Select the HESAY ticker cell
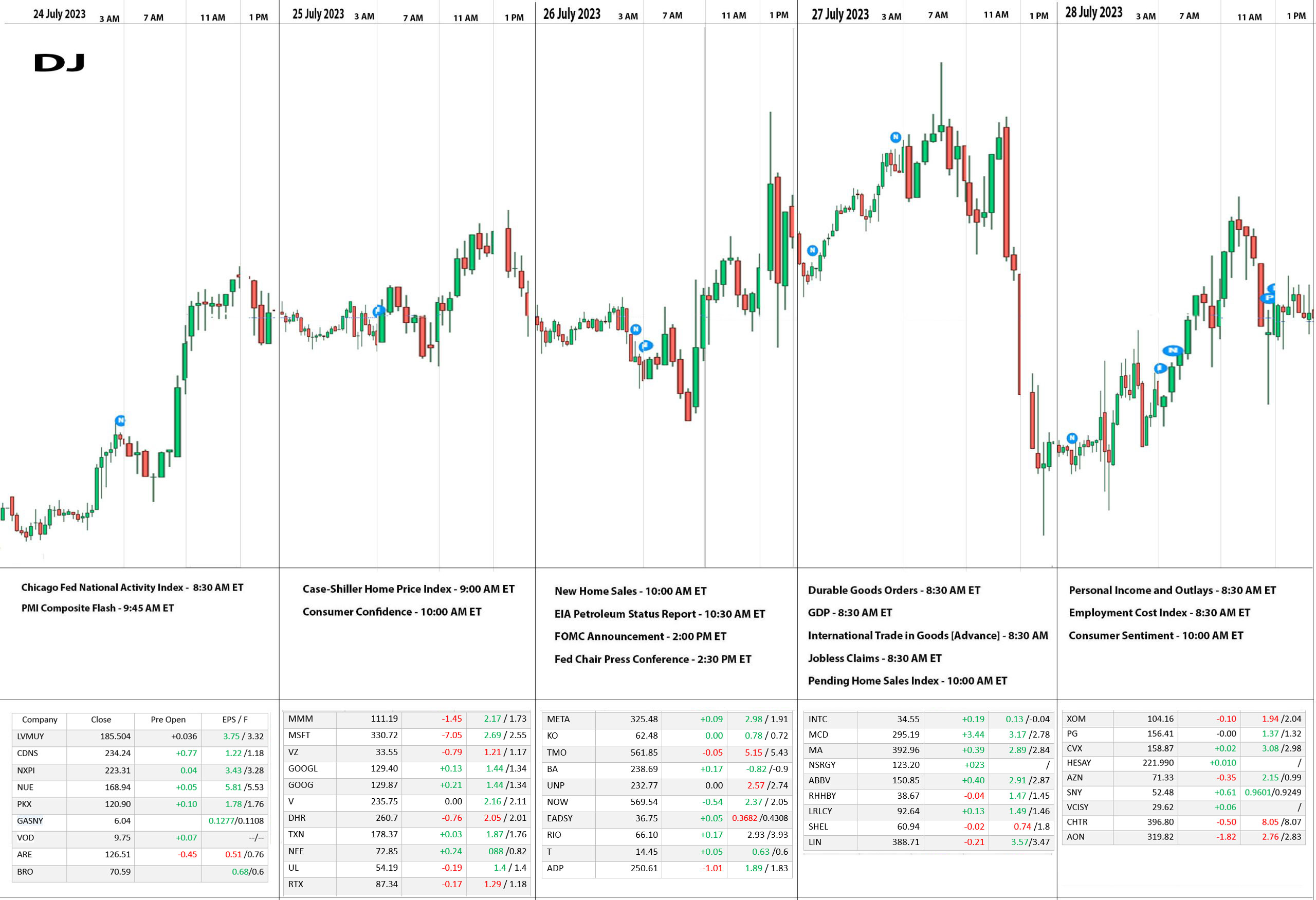The height and width of the screenshot is (900, 1316). pos(1088,763)
